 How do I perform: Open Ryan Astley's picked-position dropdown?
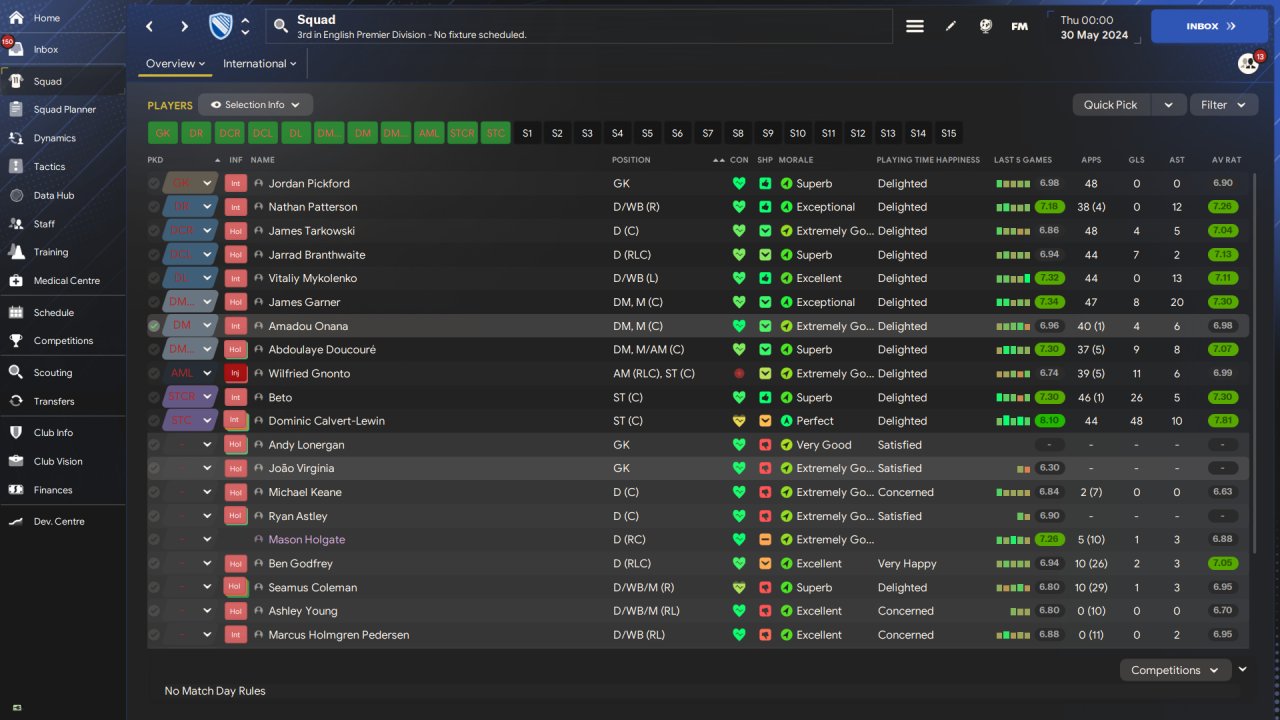coord(190,517)
